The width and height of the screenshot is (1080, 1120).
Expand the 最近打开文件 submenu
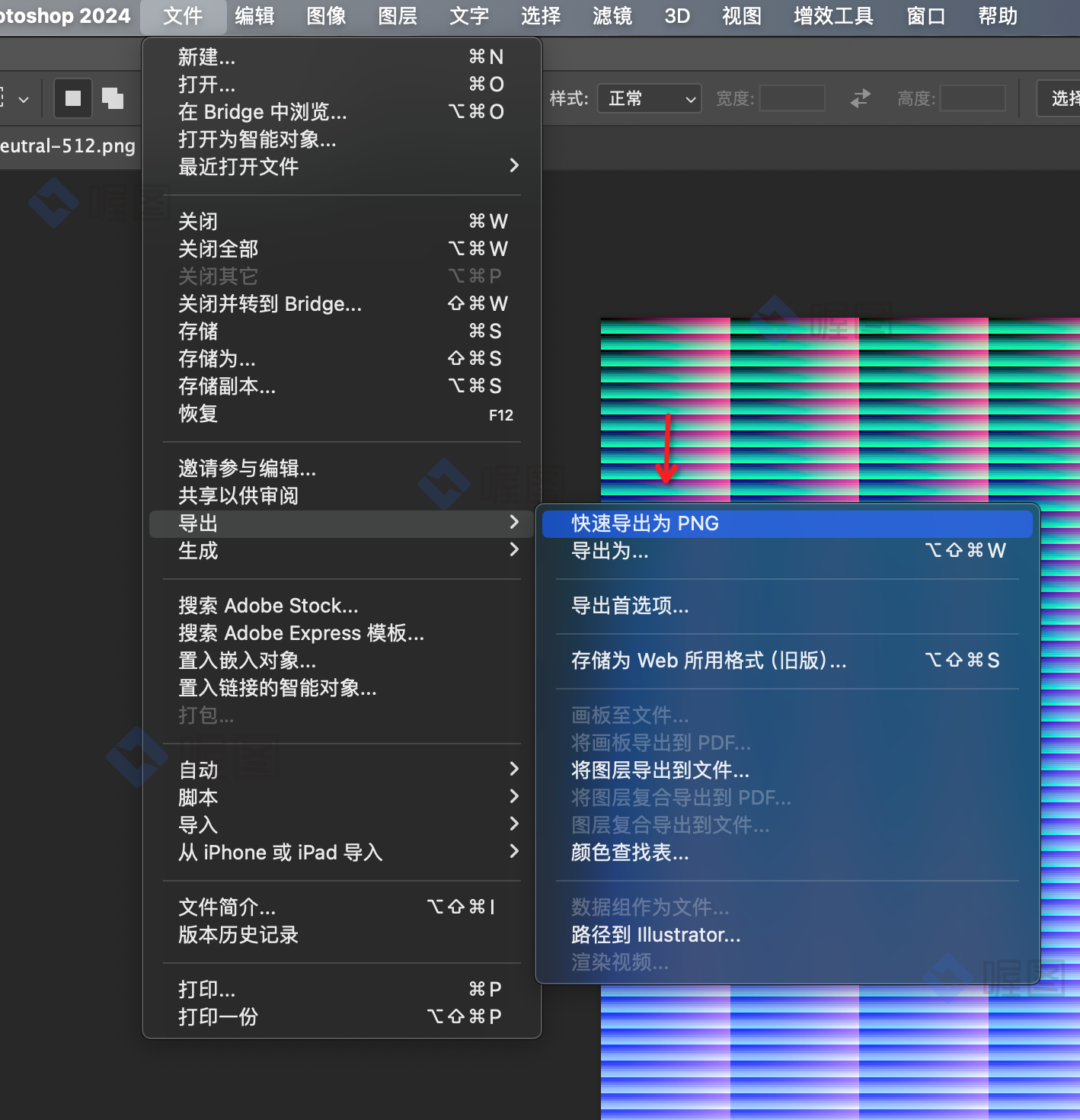pos(341,167)
